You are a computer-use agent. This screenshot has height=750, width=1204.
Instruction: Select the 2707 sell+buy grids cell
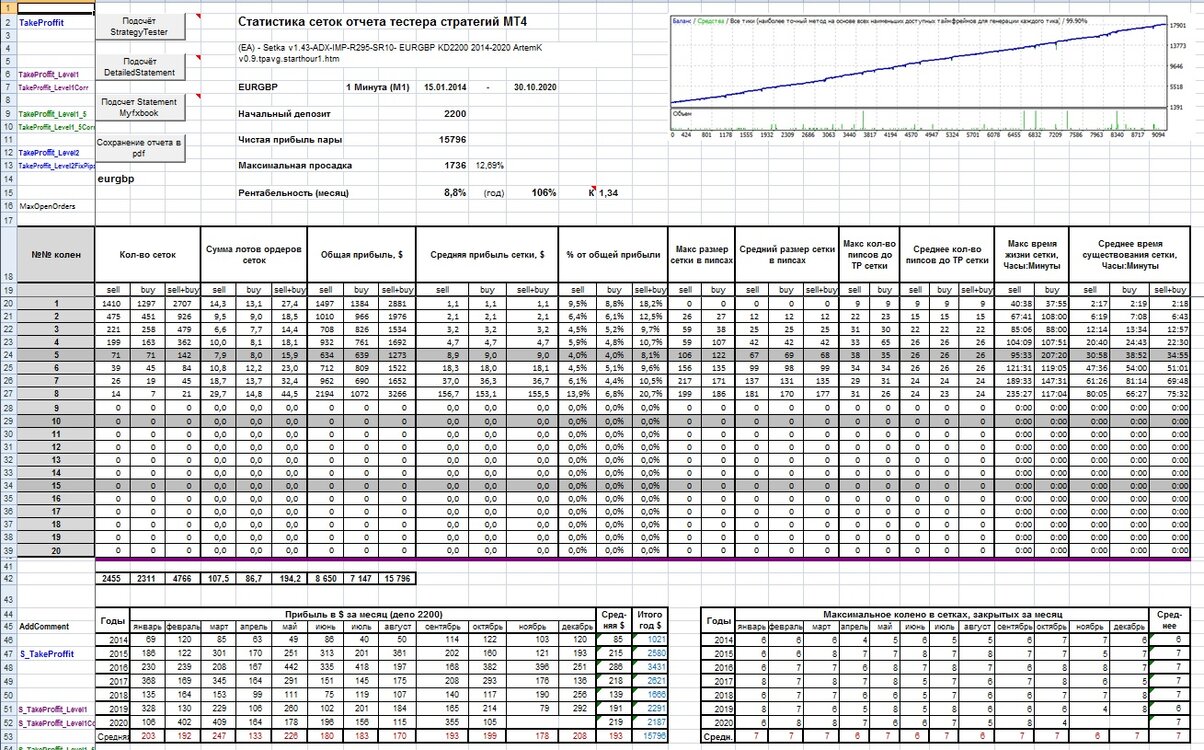pyautogui.click(x=182, y=302)
